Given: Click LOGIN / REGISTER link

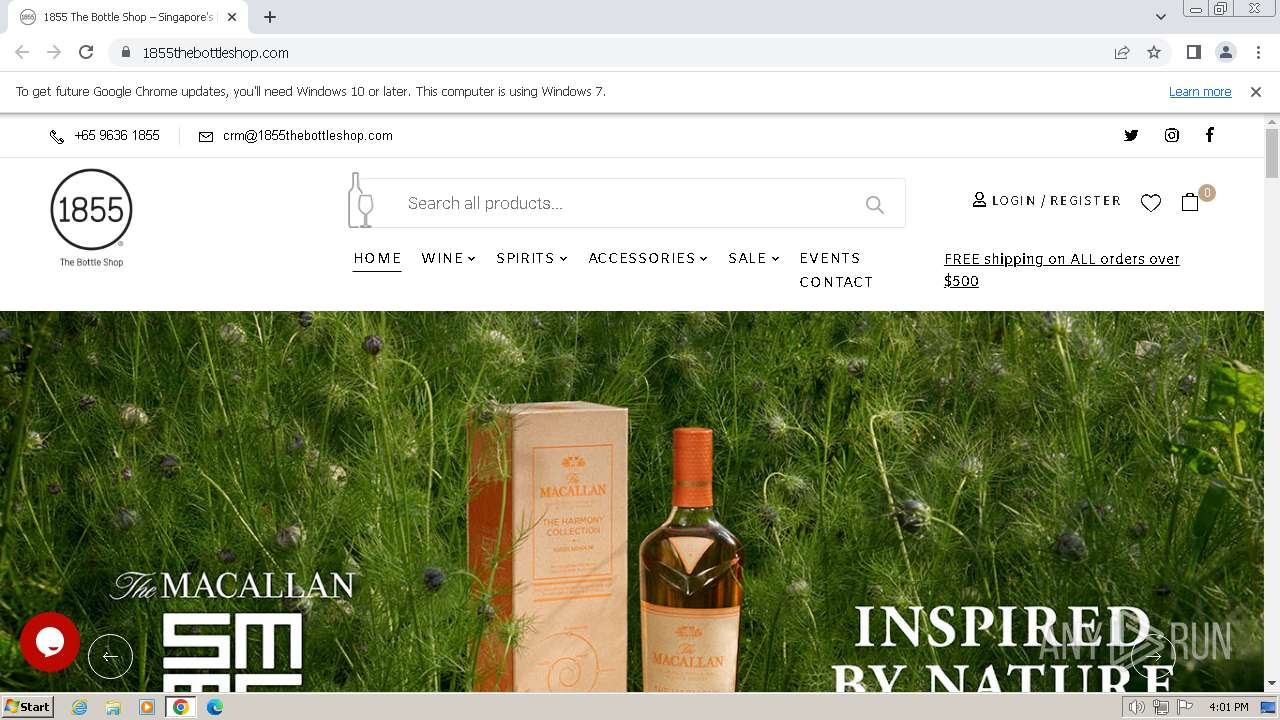Looking at the screenshot, I should point(1047,200).
